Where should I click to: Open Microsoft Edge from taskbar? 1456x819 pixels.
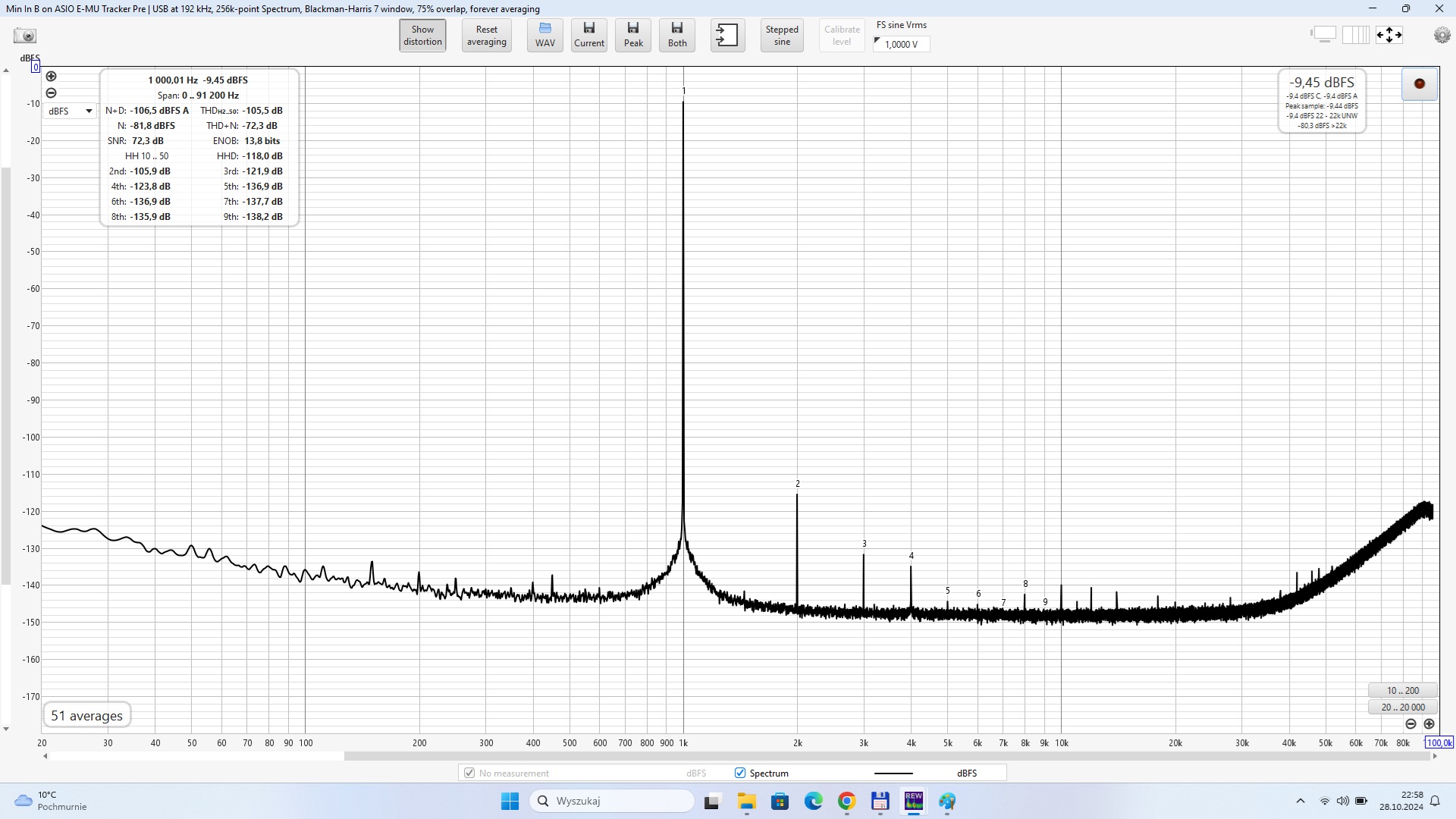point(813,801)
